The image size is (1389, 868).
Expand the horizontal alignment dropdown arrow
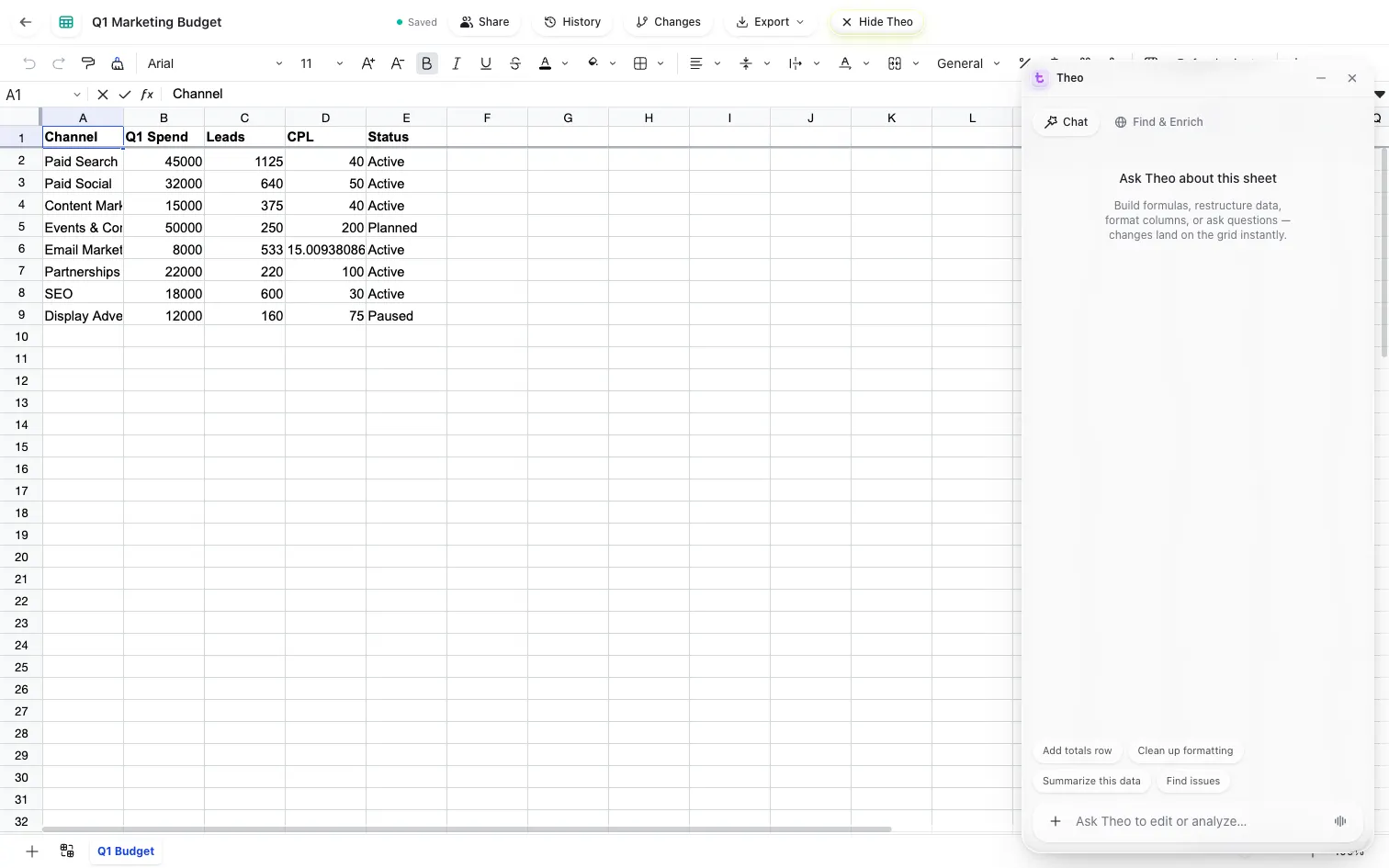(717, 63)
